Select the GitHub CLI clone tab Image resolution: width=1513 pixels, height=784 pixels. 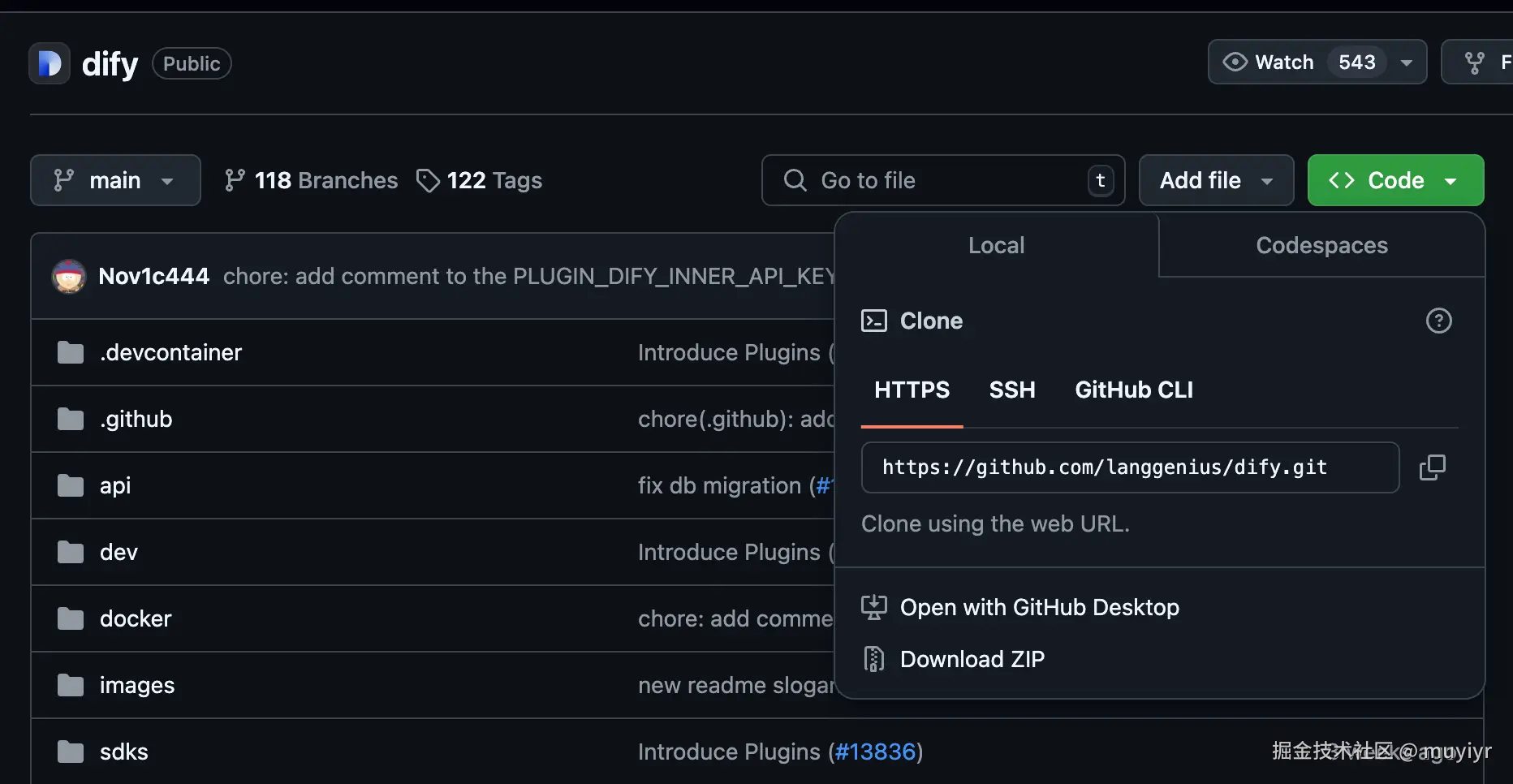1133,390
